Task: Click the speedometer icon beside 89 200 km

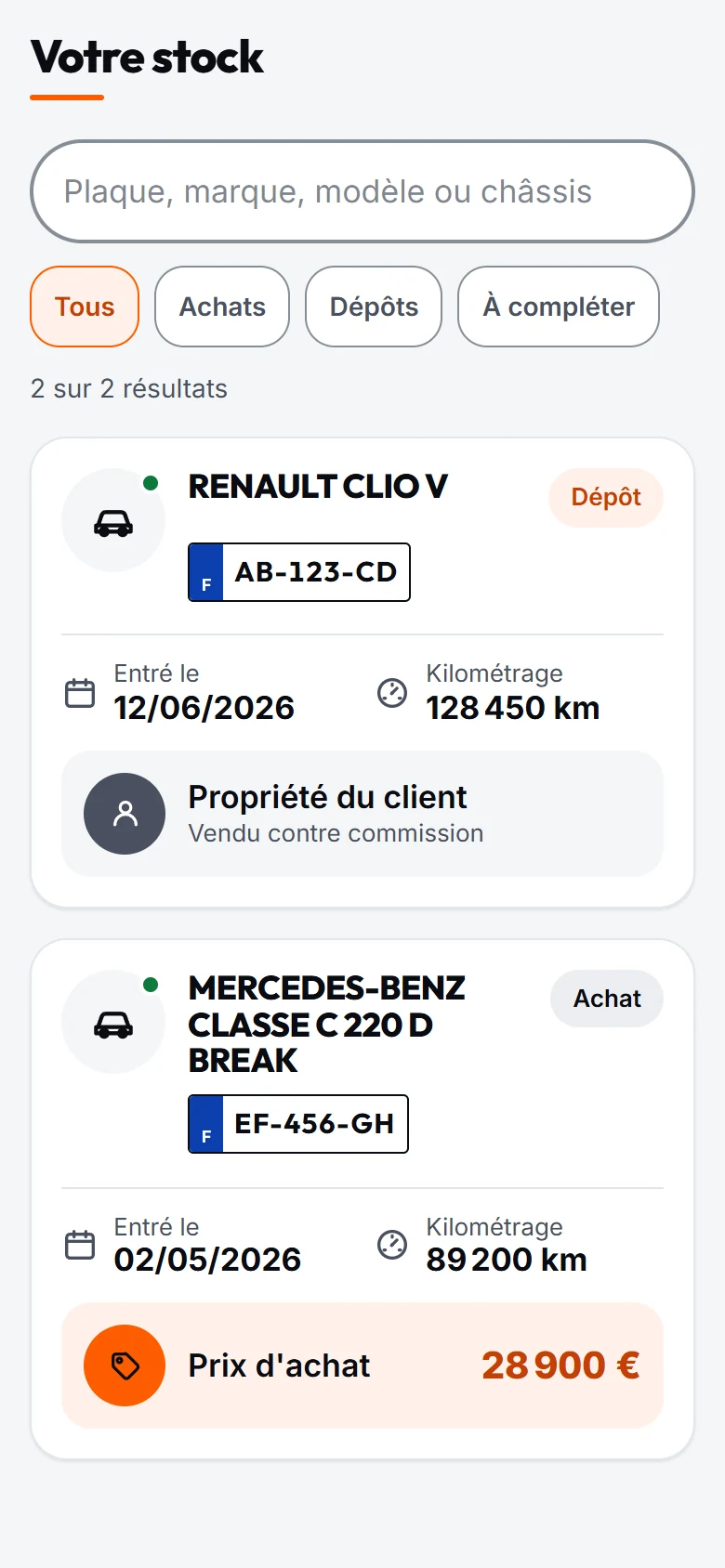Action: tap(392, 1245)
